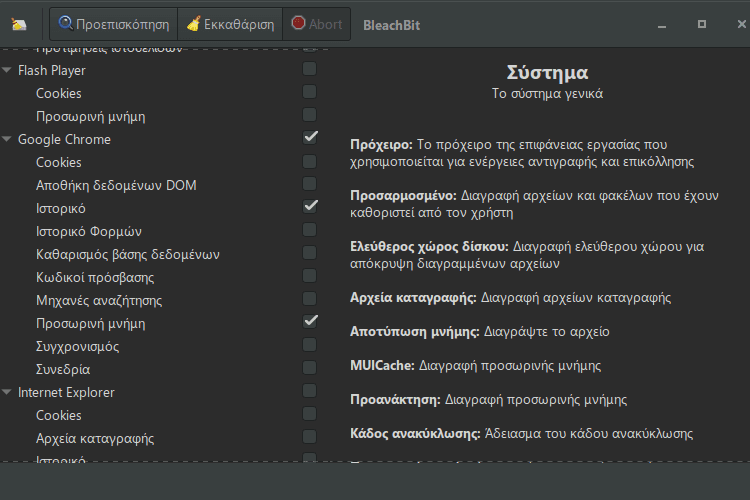Select Αποθήκη δεδομένων DOM item
The width and height of the screenshot is (750, 500).
pos(116,185)
